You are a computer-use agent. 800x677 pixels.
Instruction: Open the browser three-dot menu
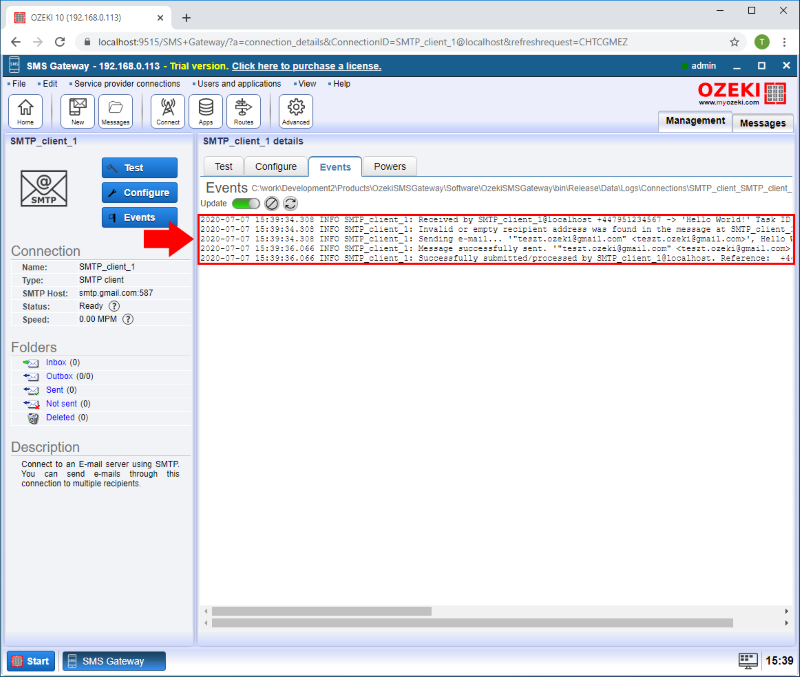tap(784, 42)
